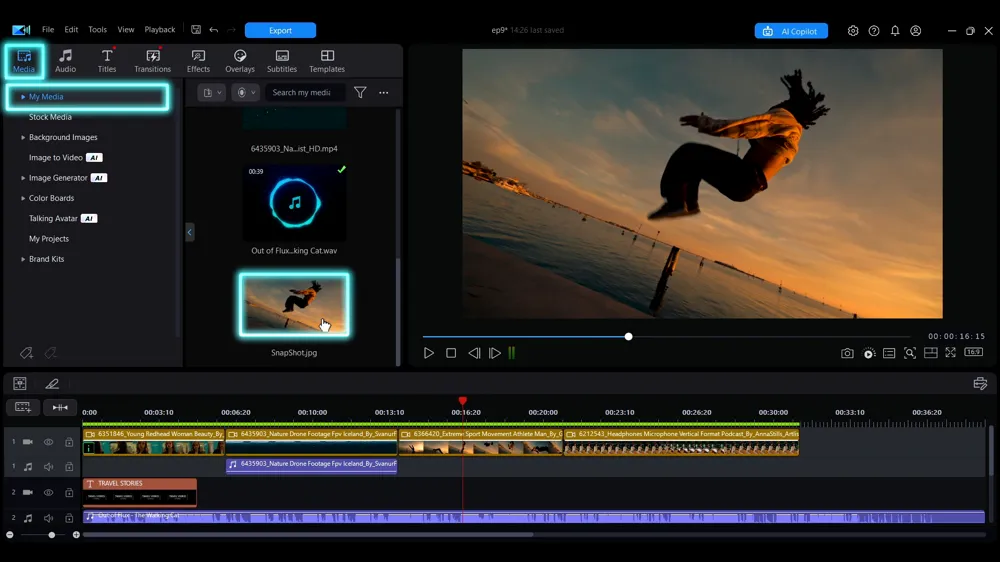Open the user account icon
Viewport: 1000px width, 562px height.
[x=915, y=31]
